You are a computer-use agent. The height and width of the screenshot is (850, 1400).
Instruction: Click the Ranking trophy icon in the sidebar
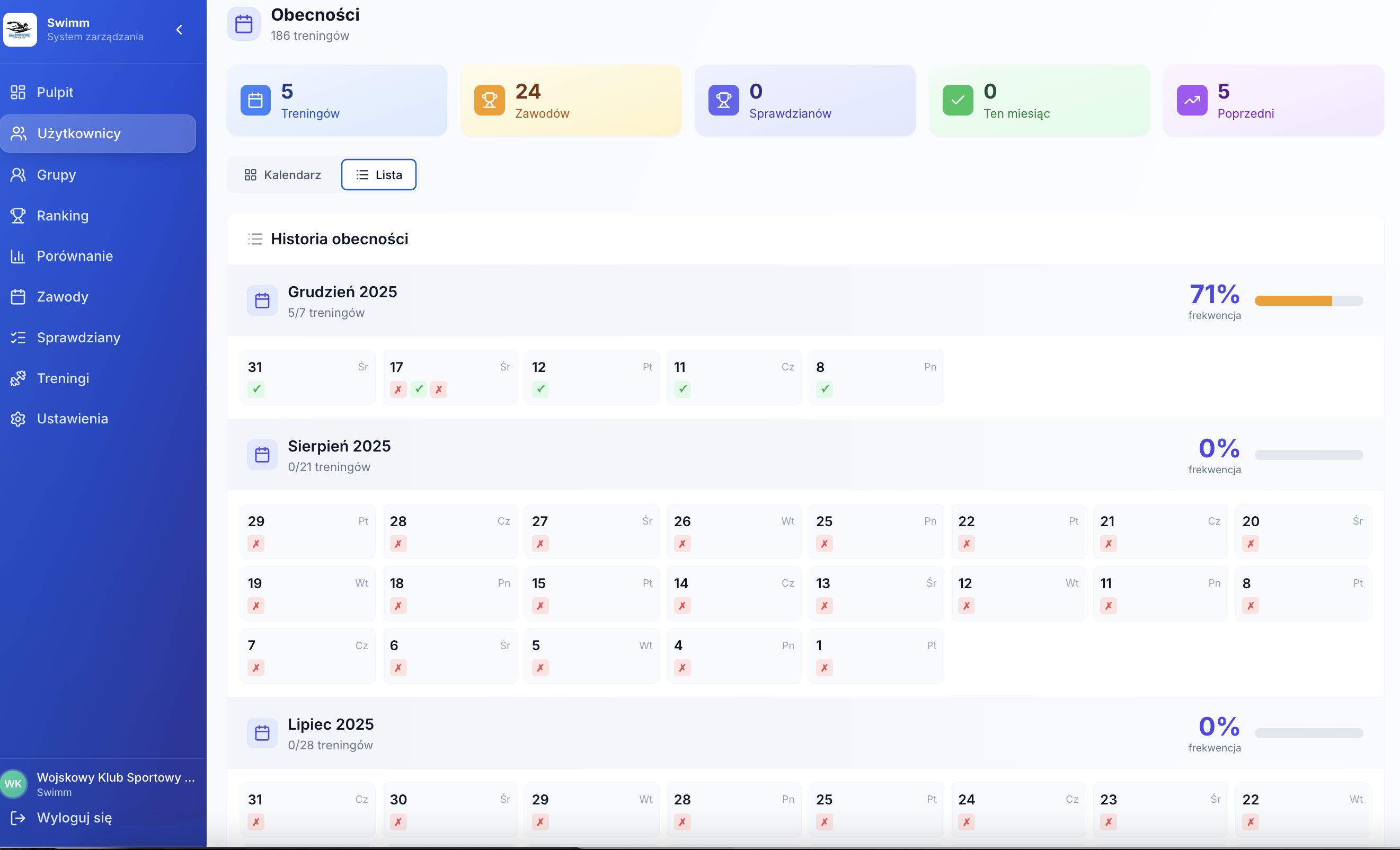[x=18, y=215]
